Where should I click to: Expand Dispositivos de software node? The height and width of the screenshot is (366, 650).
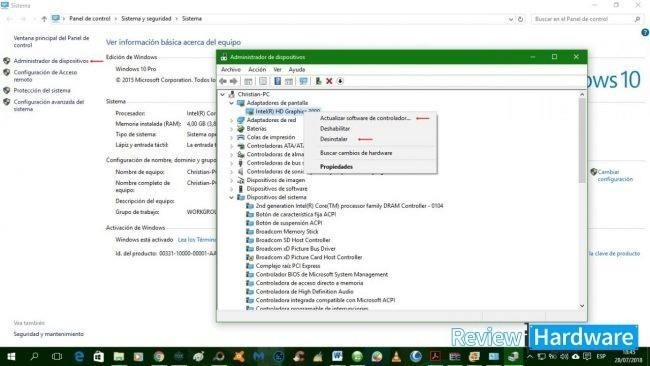pos(231,189)
